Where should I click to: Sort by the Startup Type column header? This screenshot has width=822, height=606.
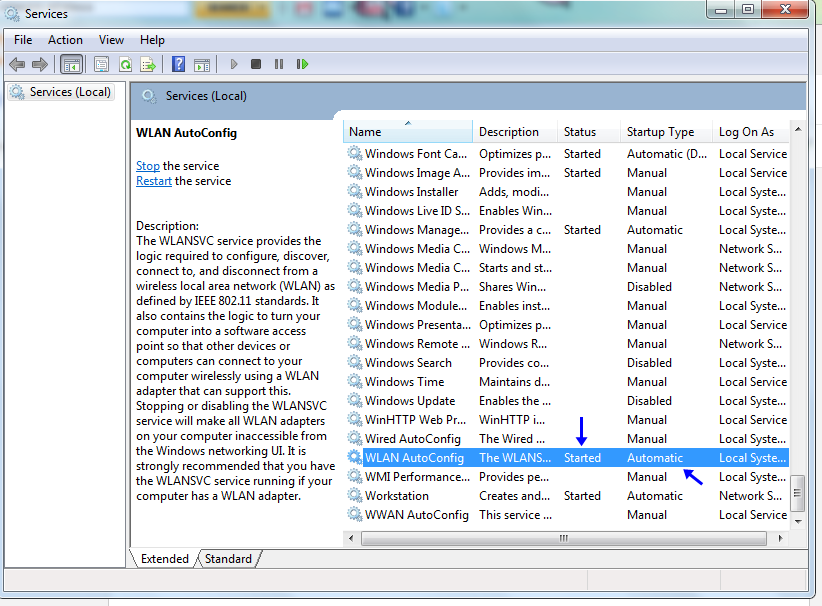pos(666,132)
